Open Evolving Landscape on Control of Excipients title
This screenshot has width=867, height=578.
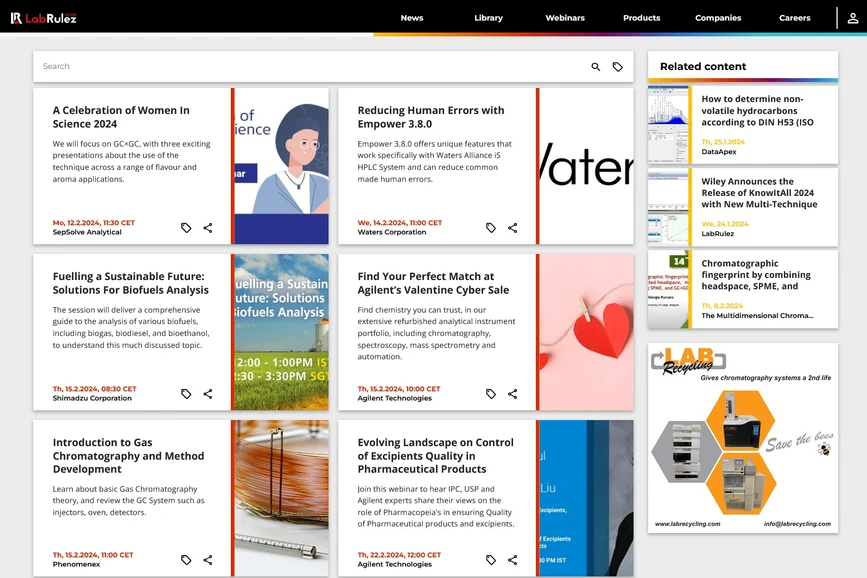click(435, 456)
